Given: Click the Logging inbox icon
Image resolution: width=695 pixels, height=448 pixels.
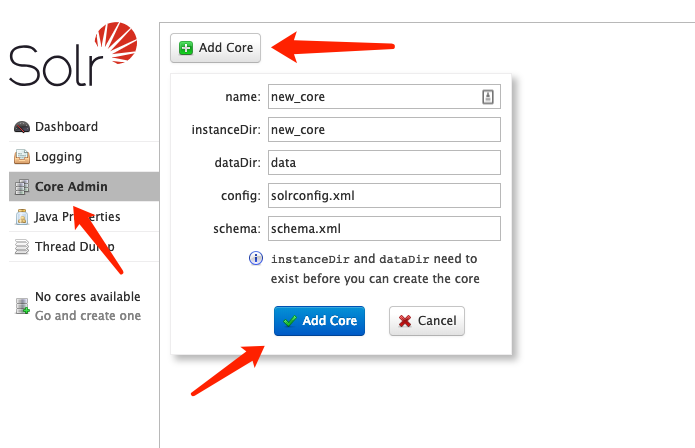Looking at the screenshot, I should 22,157.
